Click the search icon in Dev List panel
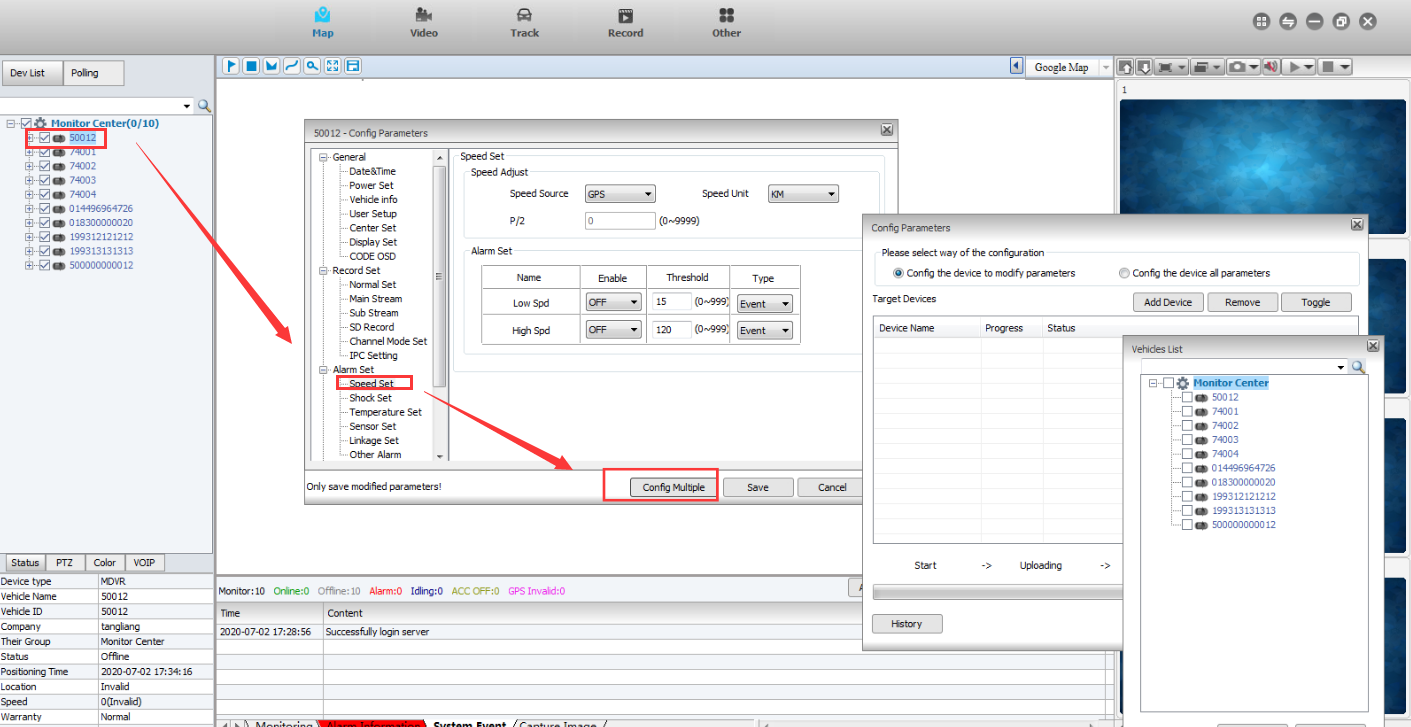 pyautogui.click(x=204, y=105)
